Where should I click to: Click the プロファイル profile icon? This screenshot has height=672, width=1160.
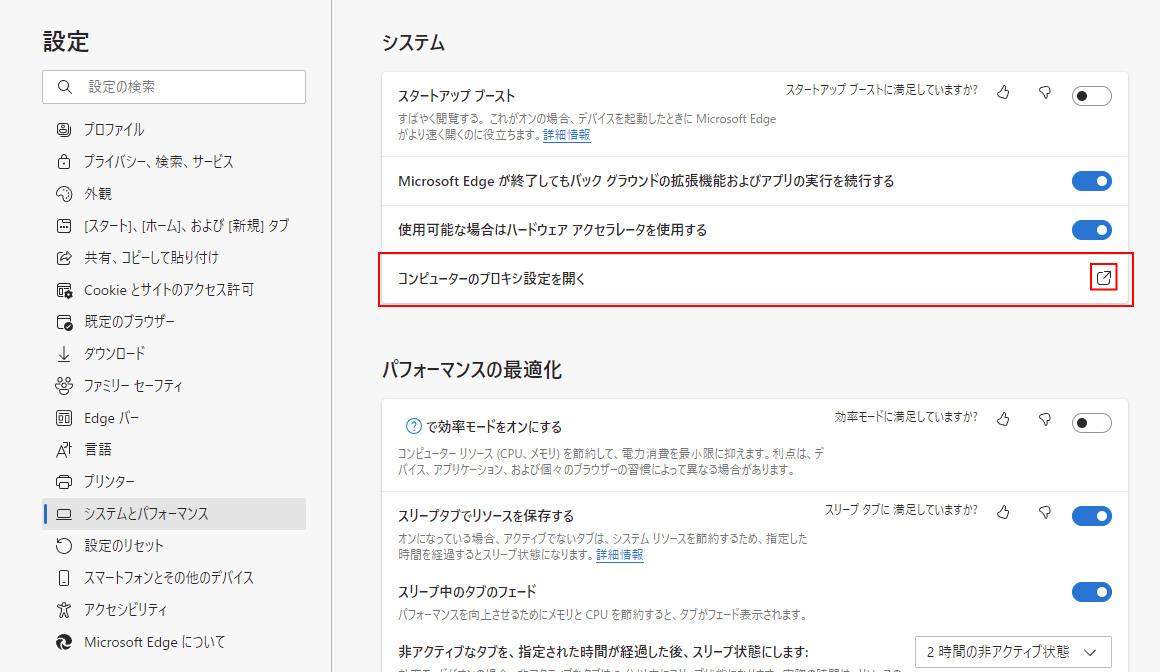click(64, 130)
